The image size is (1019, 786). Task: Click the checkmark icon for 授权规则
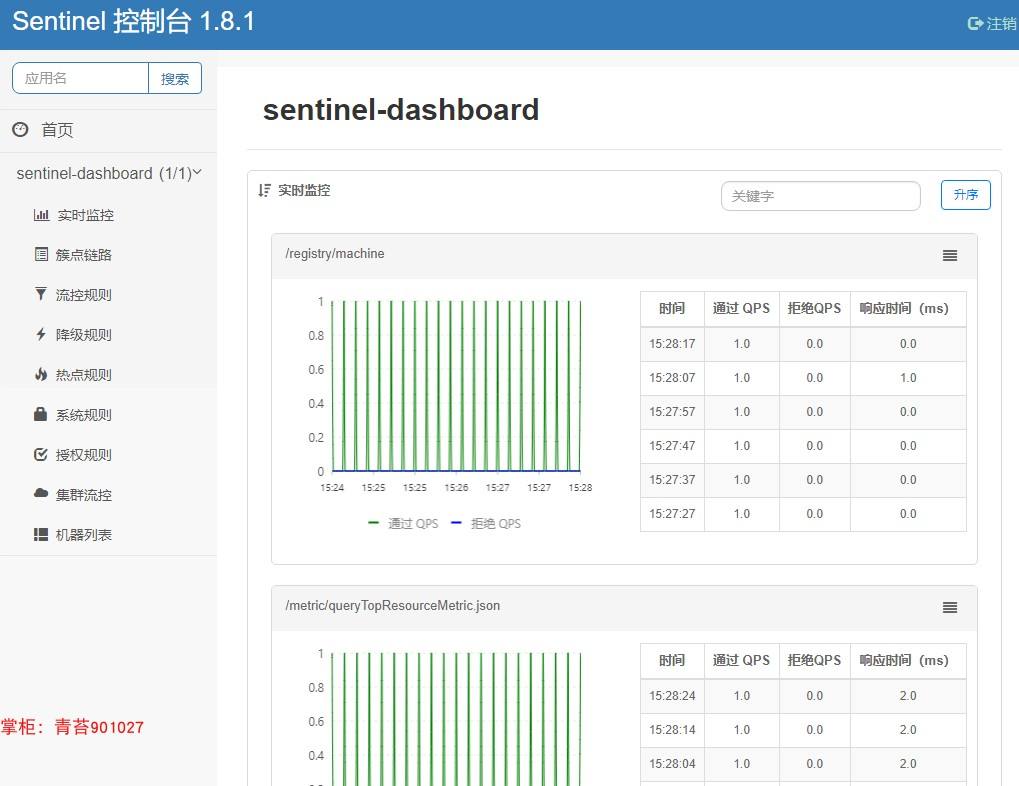40,454
